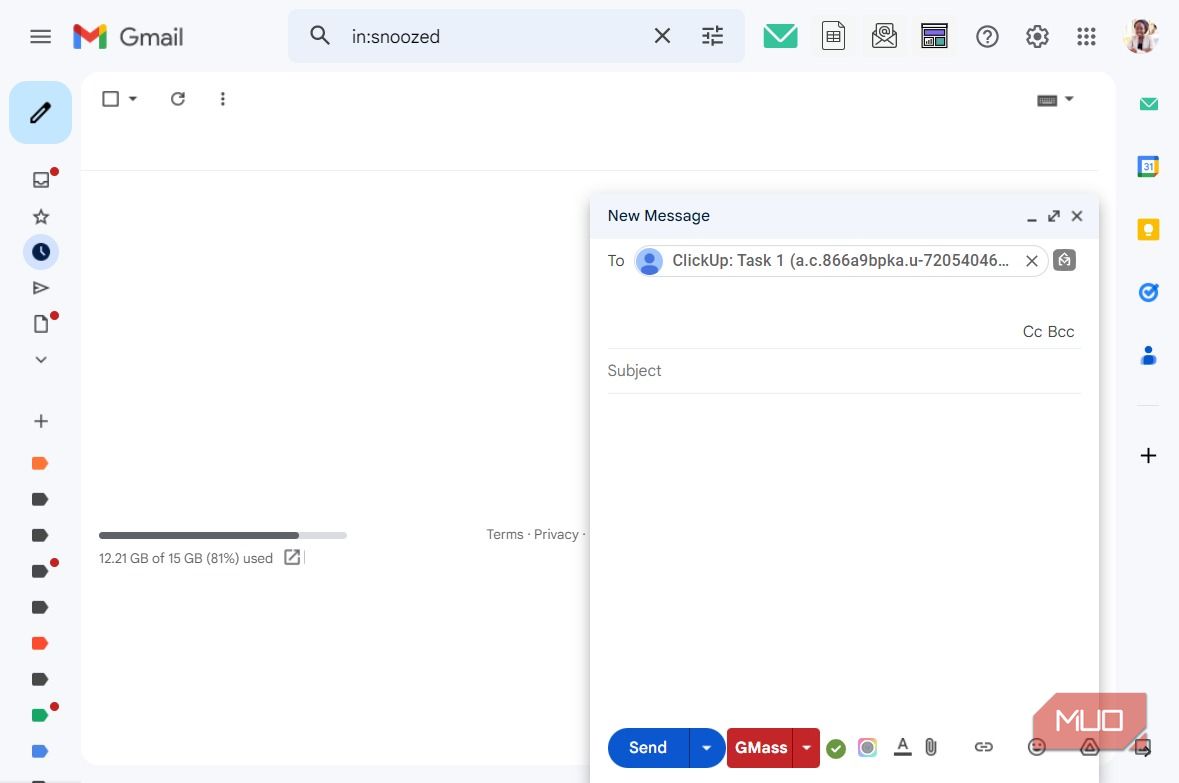Open the Snoozed clock item
Screen dimensions: 1179x783
(41, 252)
